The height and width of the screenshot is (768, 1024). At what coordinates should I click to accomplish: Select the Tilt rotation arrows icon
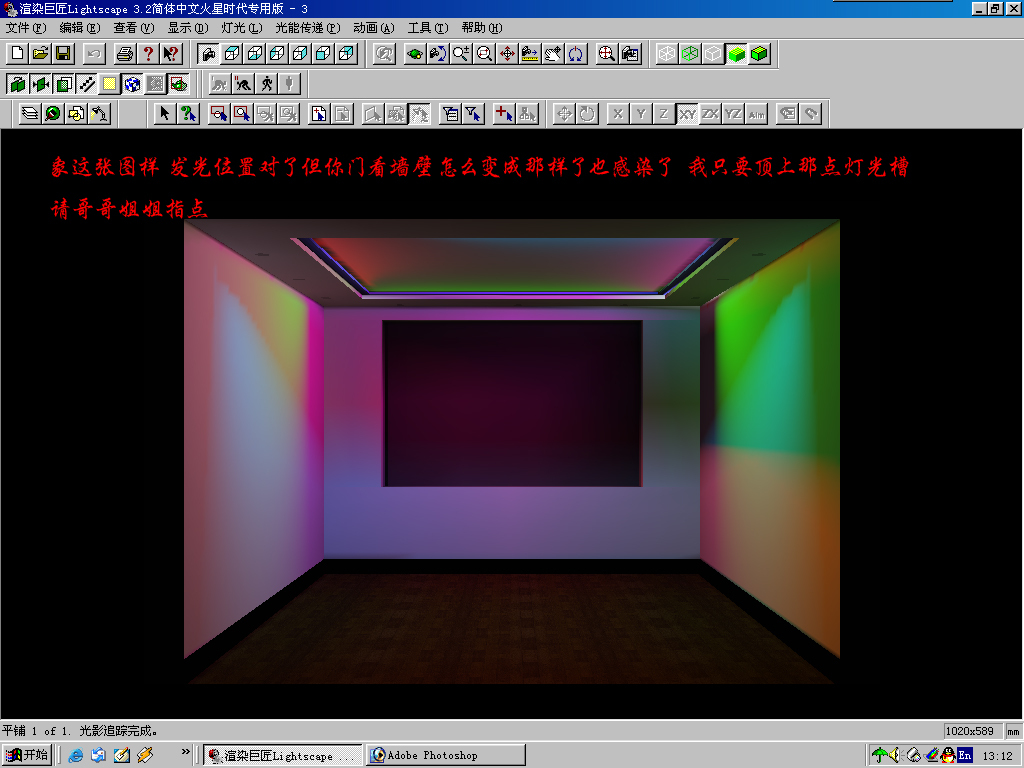tap(575, 54)
